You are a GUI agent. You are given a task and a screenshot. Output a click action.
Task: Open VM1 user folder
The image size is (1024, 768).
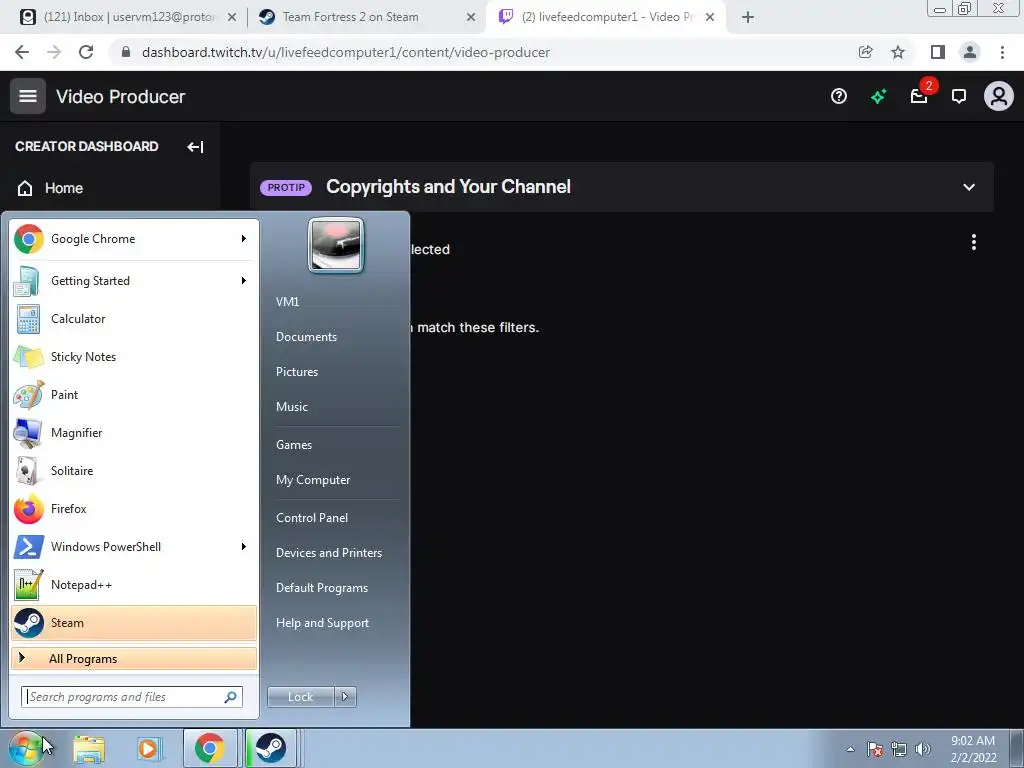287,302
